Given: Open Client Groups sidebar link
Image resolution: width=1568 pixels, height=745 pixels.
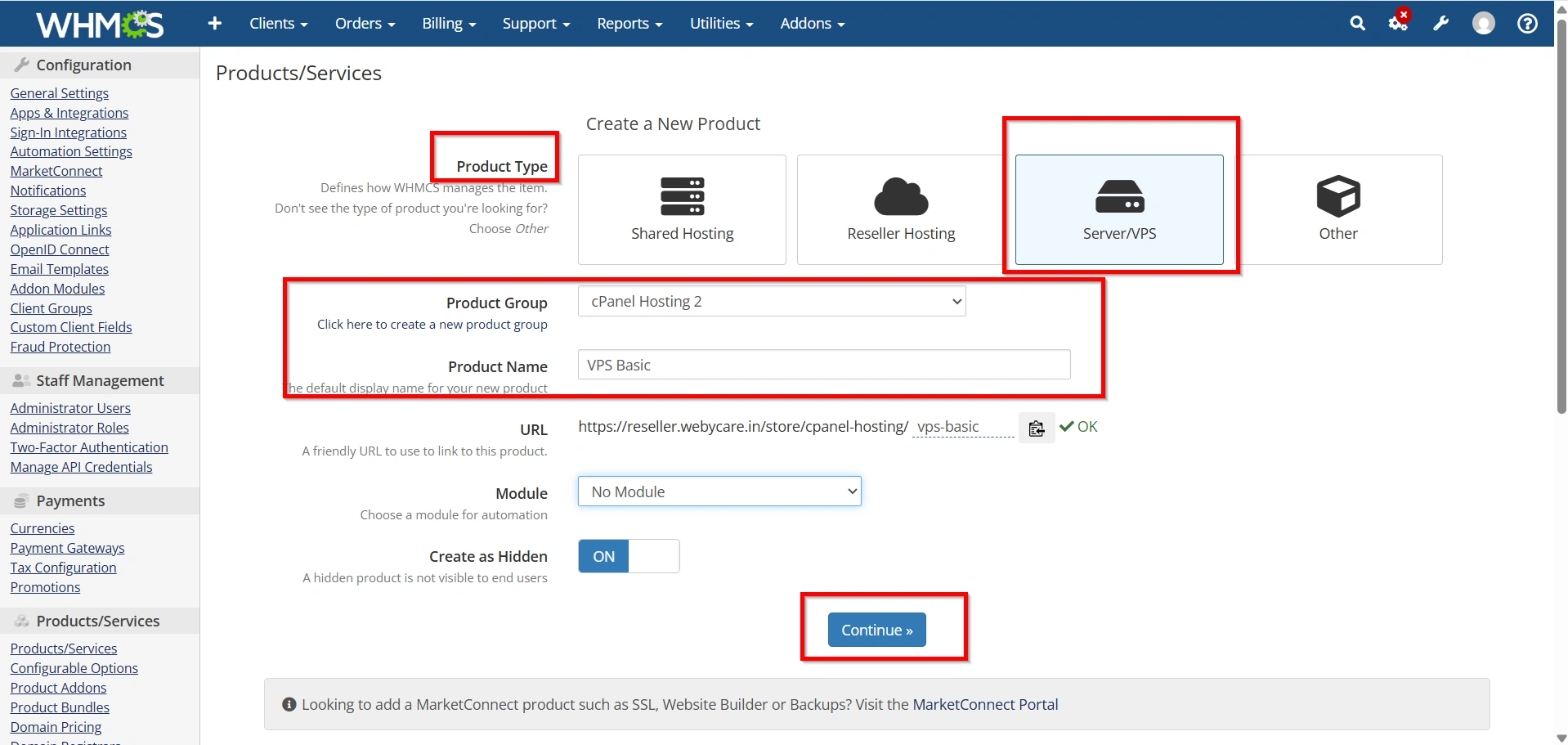Looking at the screenshot, I should [x=52, y=308].
